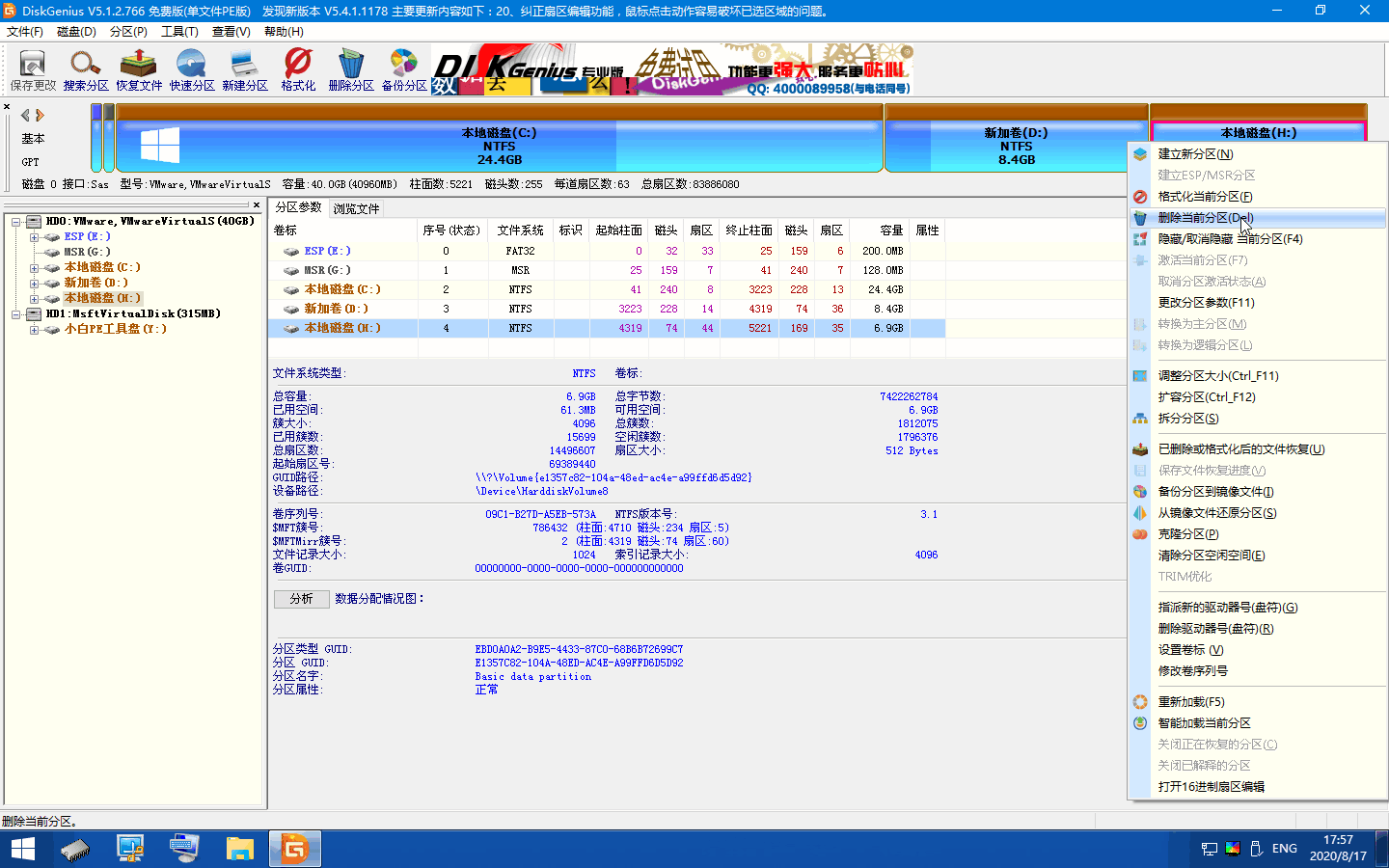Viewport: 1389px width, 868px height.
Task: Choose 建立新分区(N) from the context menu
Action: (x=1258, y=154)
